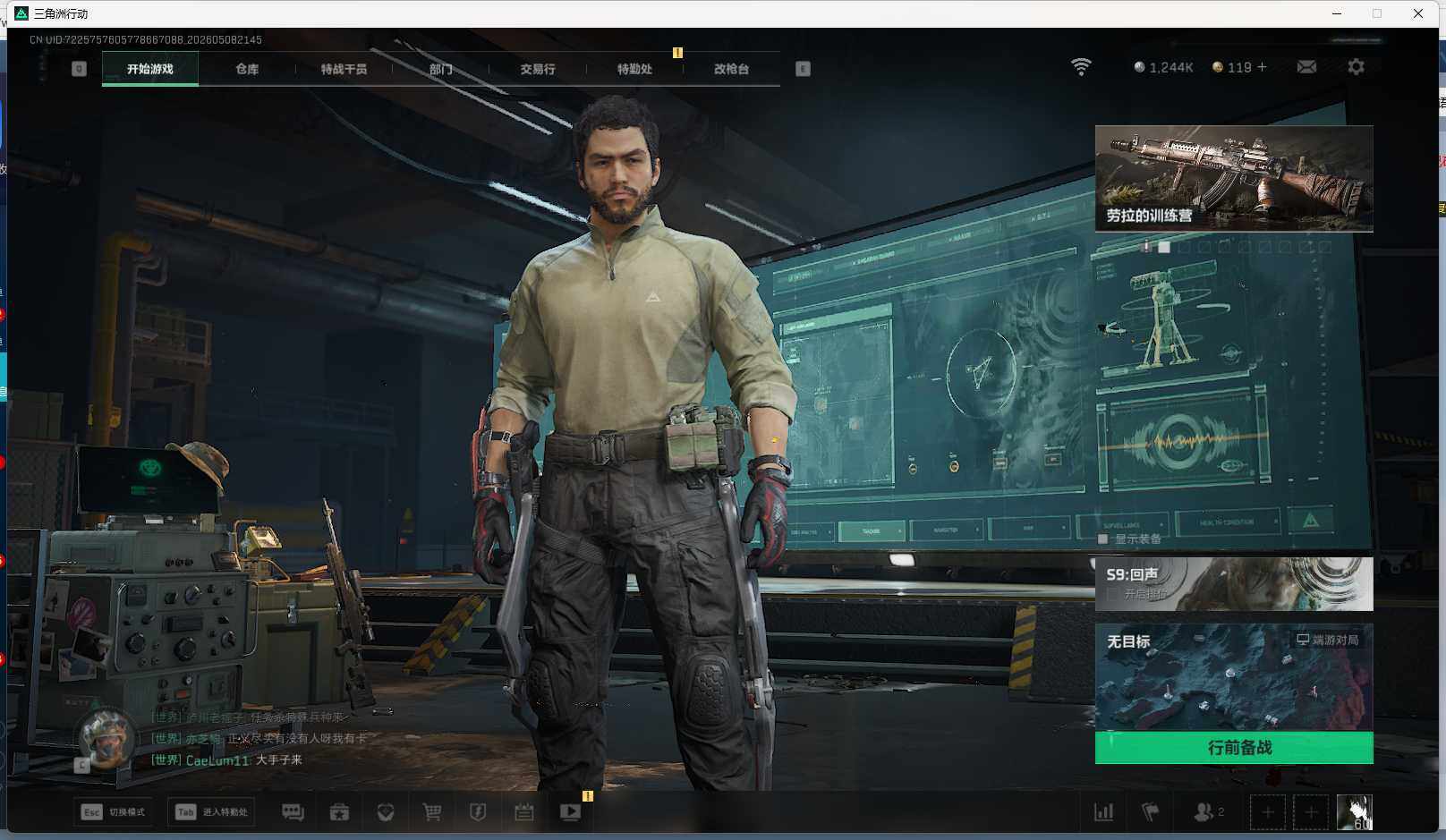
Task: Click the Tab 进入特勤处 button
Action: 212,811
